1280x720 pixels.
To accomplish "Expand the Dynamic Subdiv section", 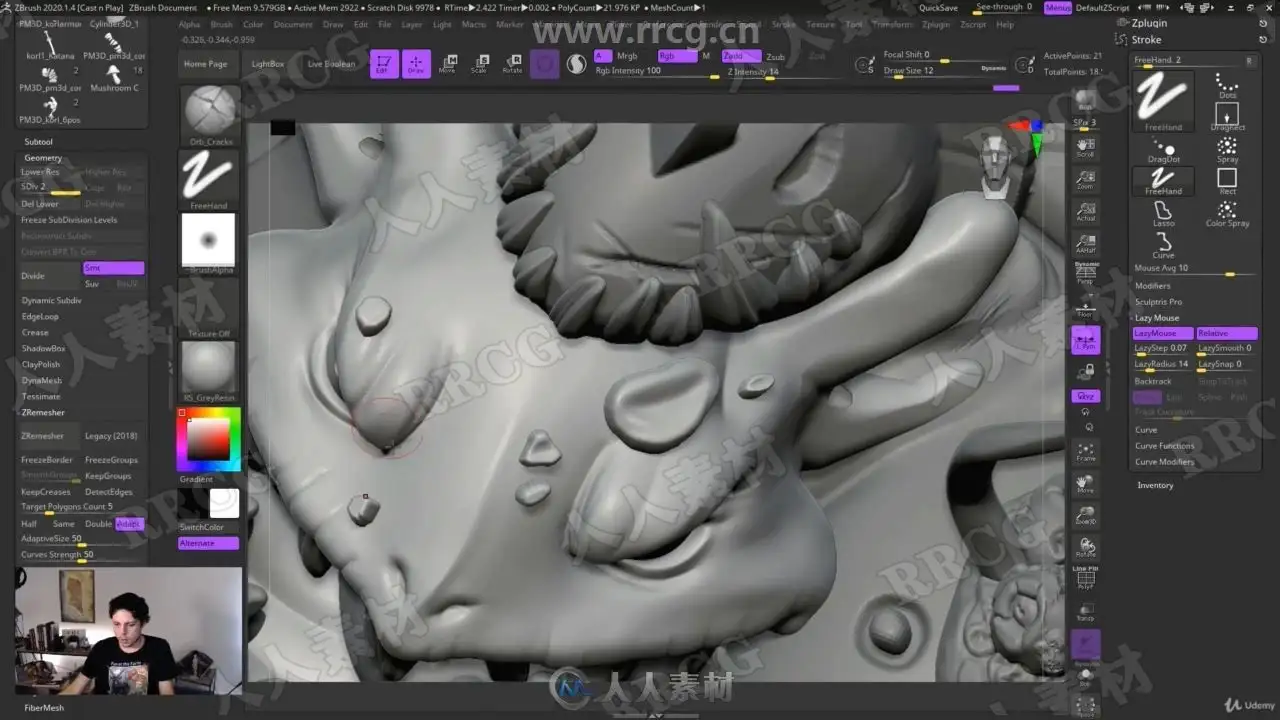I will pos(52,300).
